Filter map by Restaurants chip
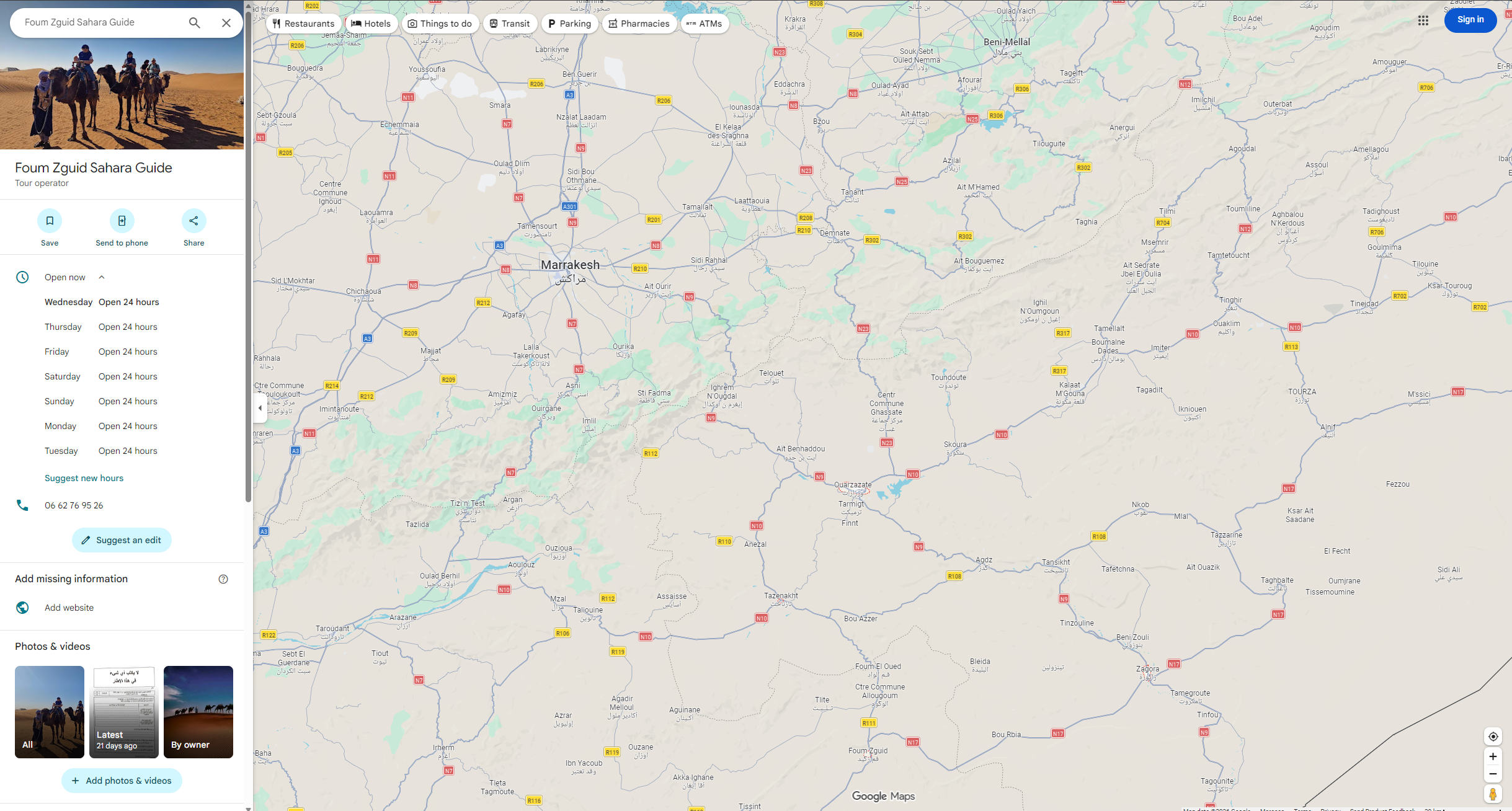1512x811 pixels. [304, 24]
